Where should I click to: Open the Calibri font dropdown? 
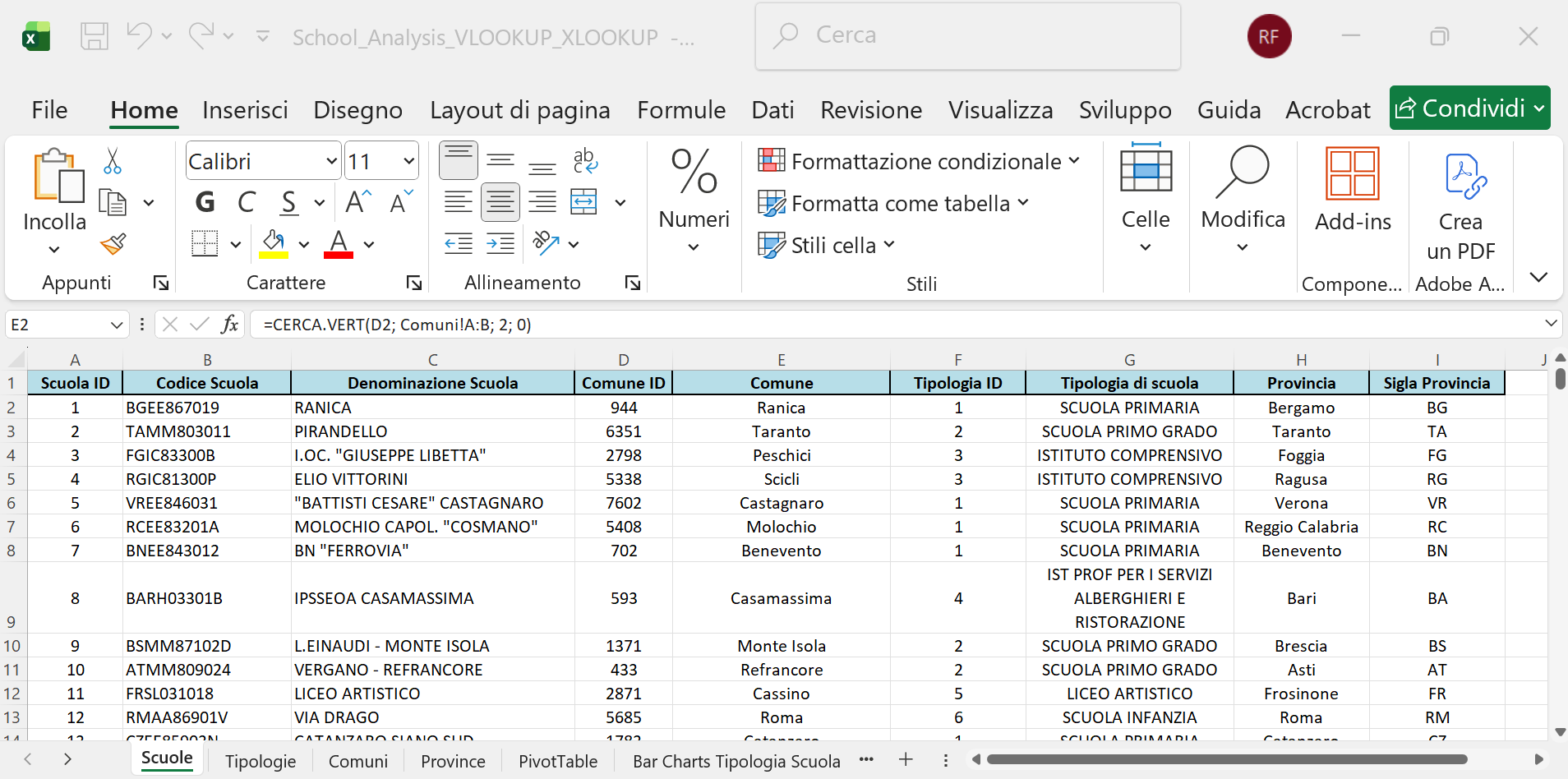[x=331, y=160]
